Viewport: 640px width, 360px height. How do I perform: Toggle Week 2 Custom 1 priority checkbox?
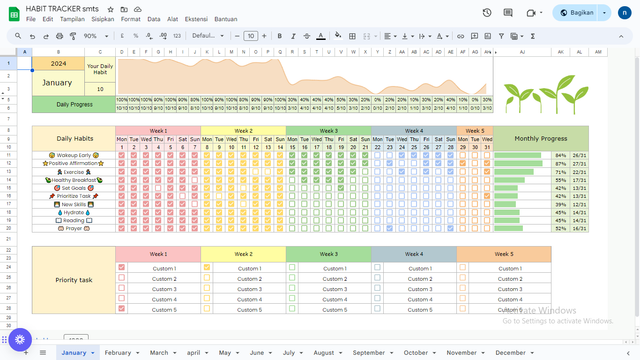click(207, 267)
